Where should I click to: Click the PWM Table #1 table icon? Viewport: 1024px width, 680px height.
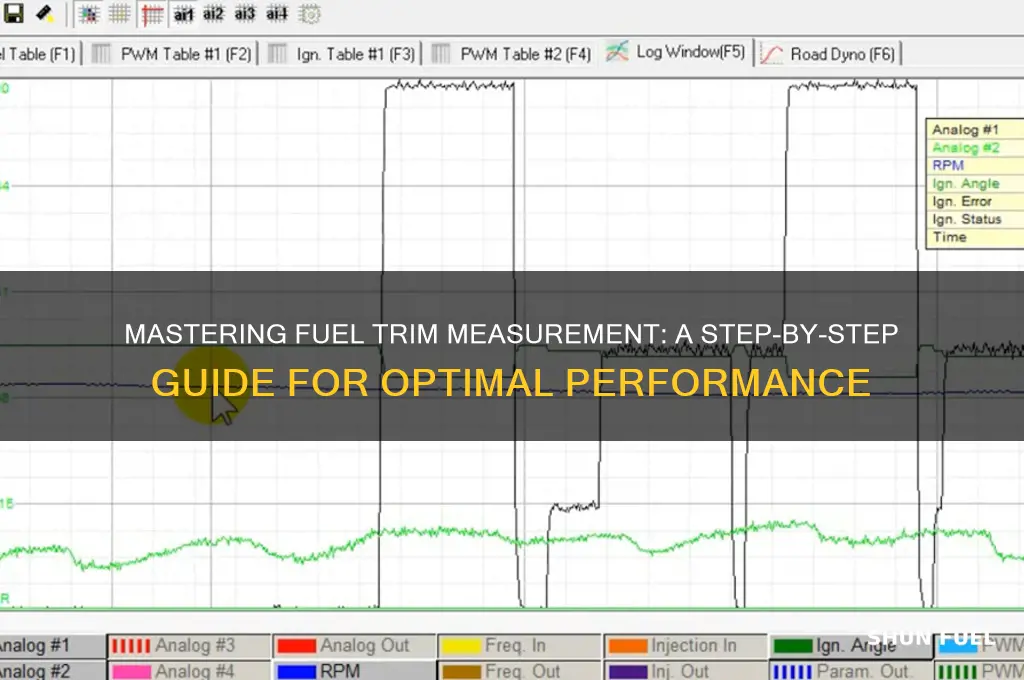coord(101,54)
